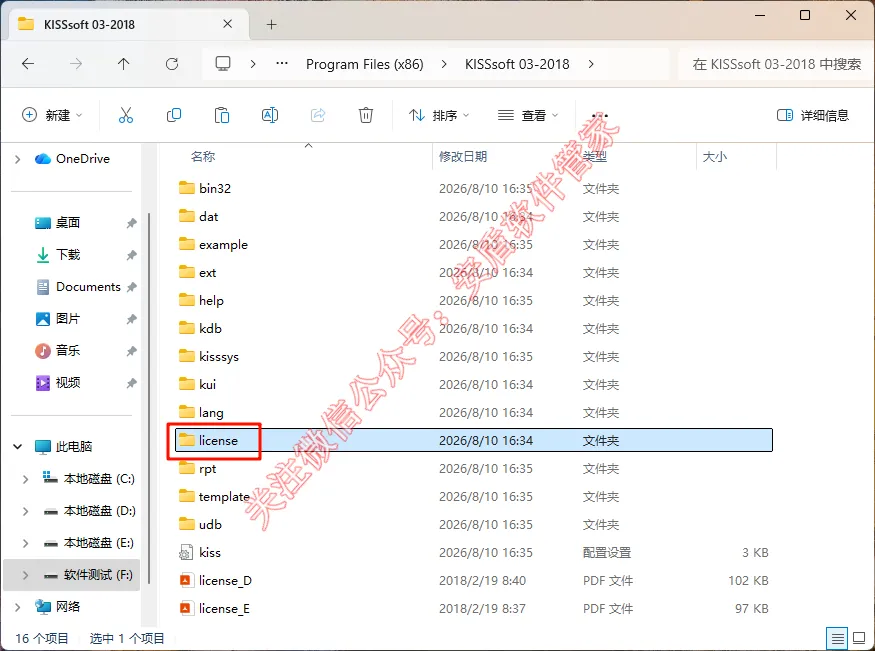
Task: Click KISSsoft 03-2018 breadcrumb segment
Action: coord(517,64)
